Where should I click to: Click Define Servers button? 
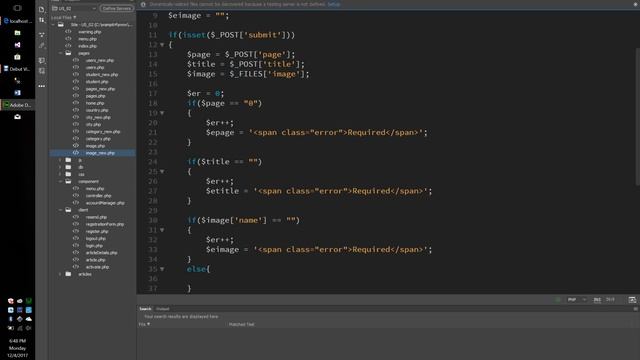point(117,8)
